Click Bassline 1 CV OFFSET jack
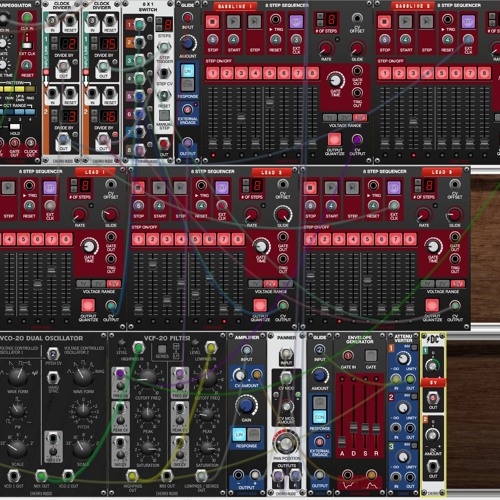500x500 pixels. 357,18
